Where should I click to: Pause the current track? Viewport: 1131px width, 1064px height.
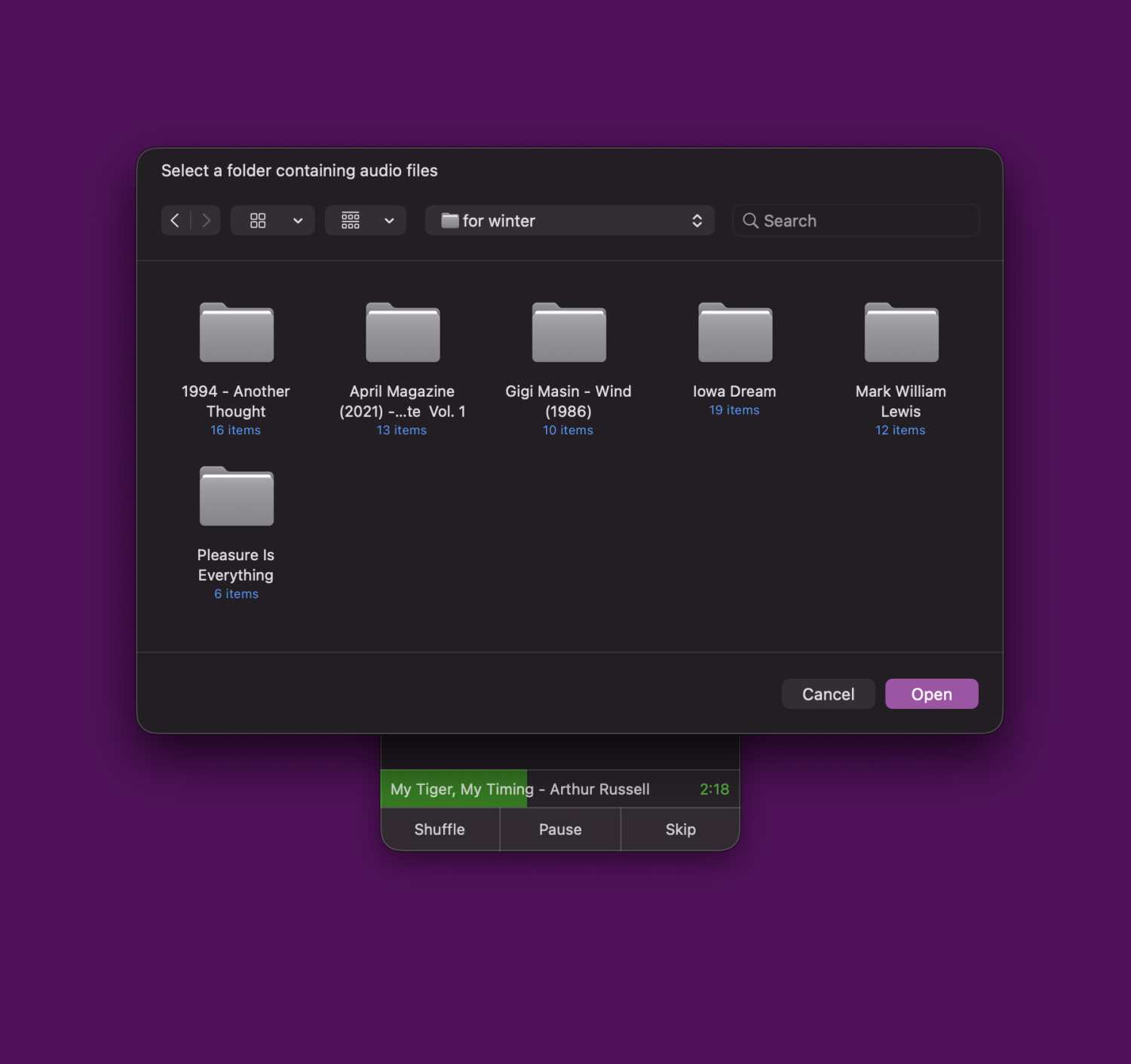[560, 829]
